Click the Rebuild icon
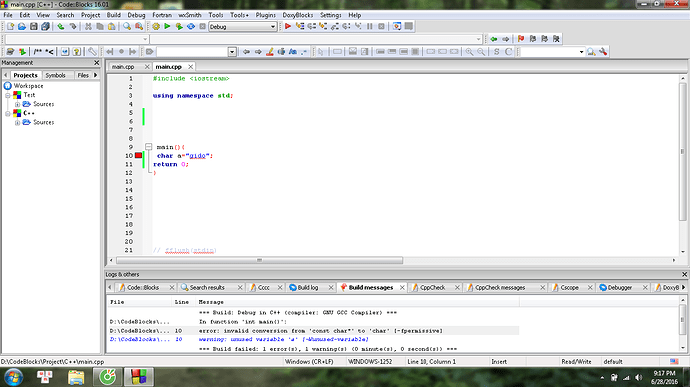This screenshot has width=690, height=387. pos(191,26)
